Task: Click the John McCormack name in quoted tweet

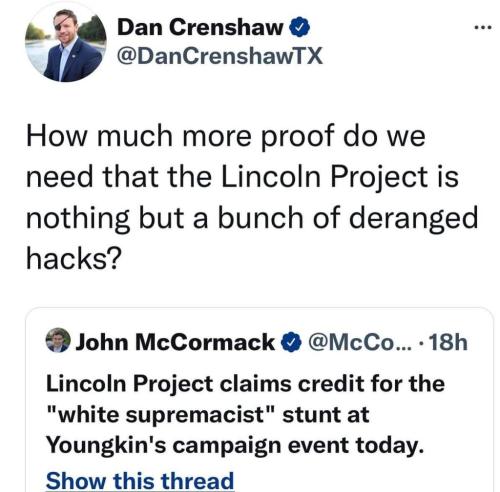Action: pyautogui.click(x=175, y=342)
